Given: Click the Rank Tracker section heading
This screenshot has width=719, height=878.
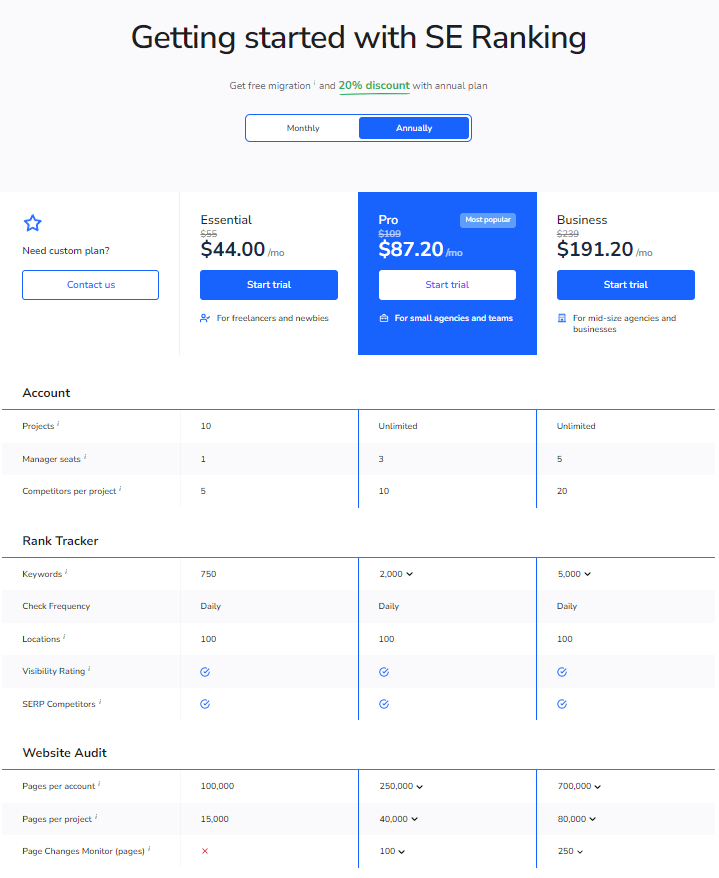Looking at the screenshot, I should [60, 541].
